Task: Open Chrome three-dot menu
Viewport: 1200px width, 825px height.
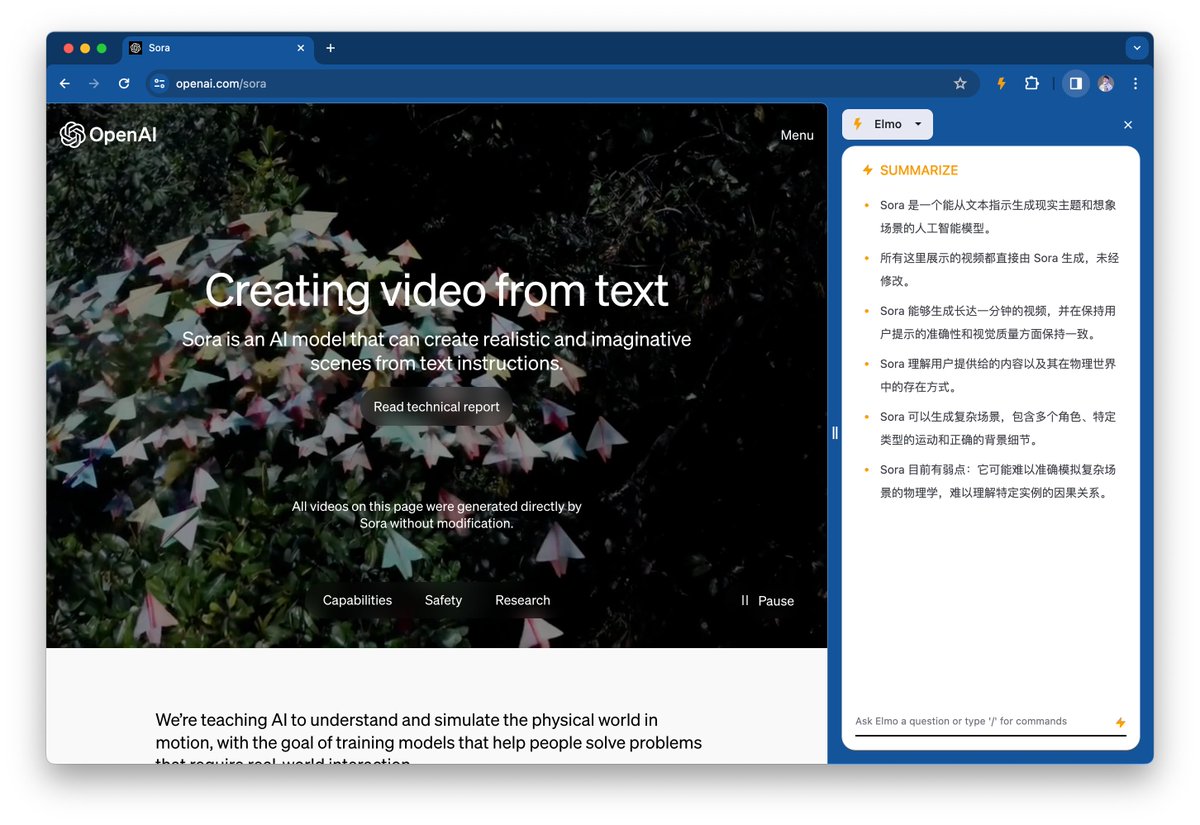Action: (x=1135, y=84)
